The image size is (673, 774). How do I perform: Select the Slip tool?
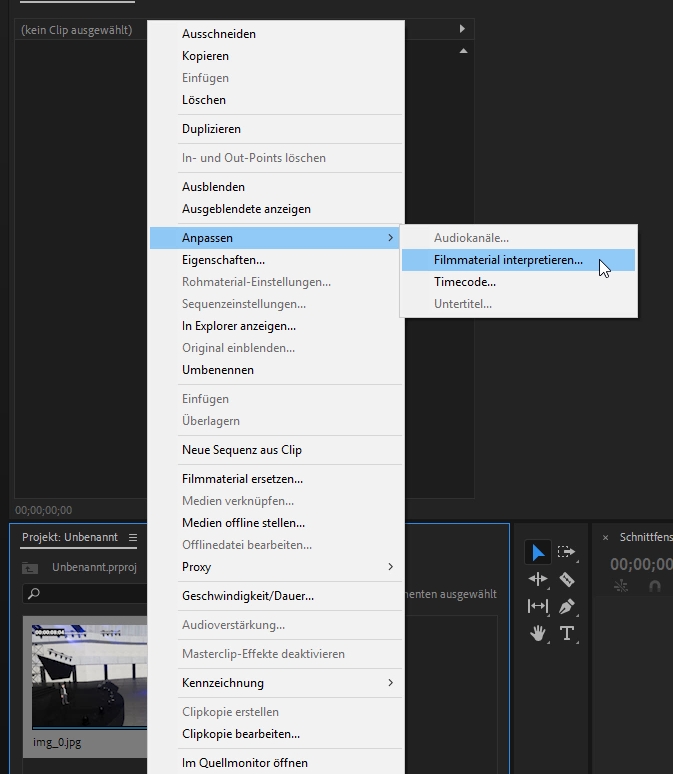coord(538,606)
